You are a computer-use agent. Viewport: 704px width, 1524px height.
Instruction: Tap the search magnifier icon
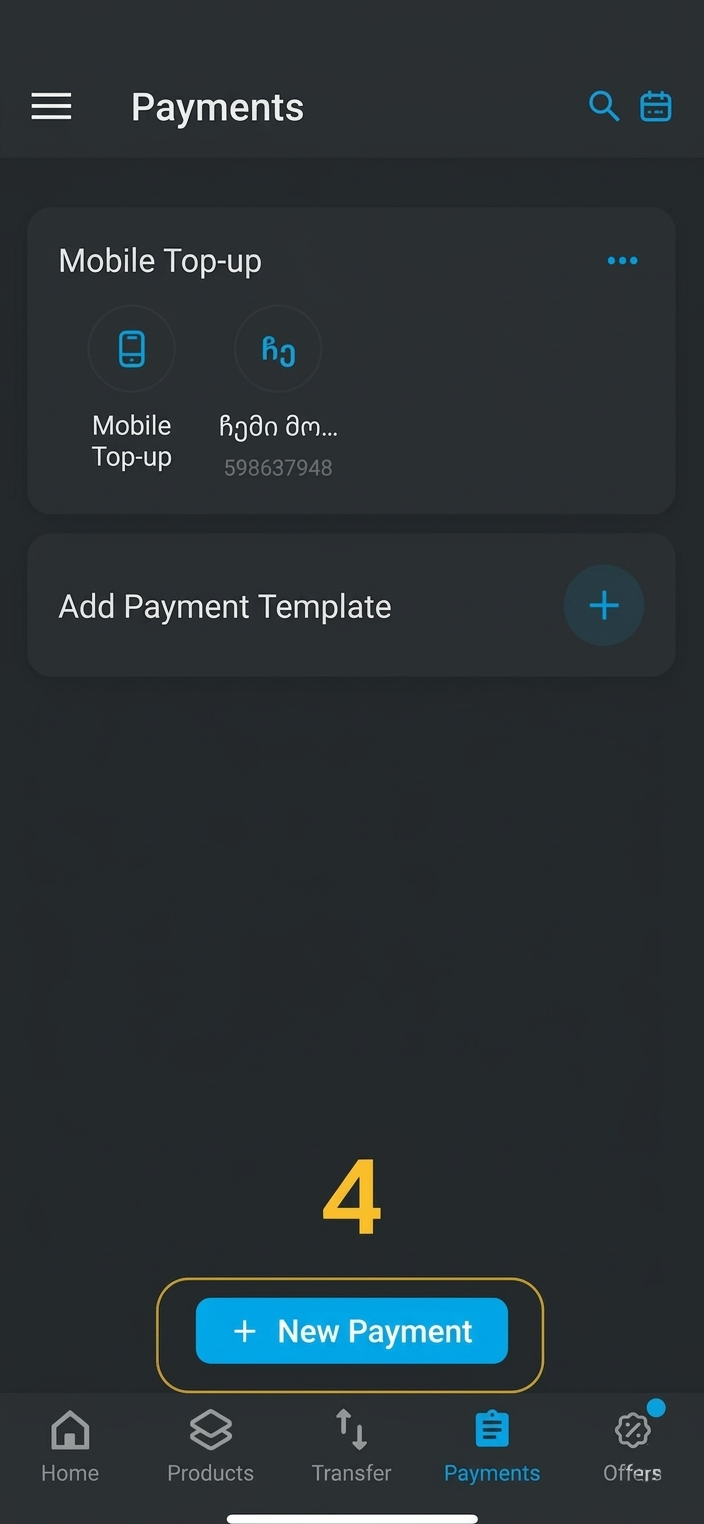tap(603, 105)
